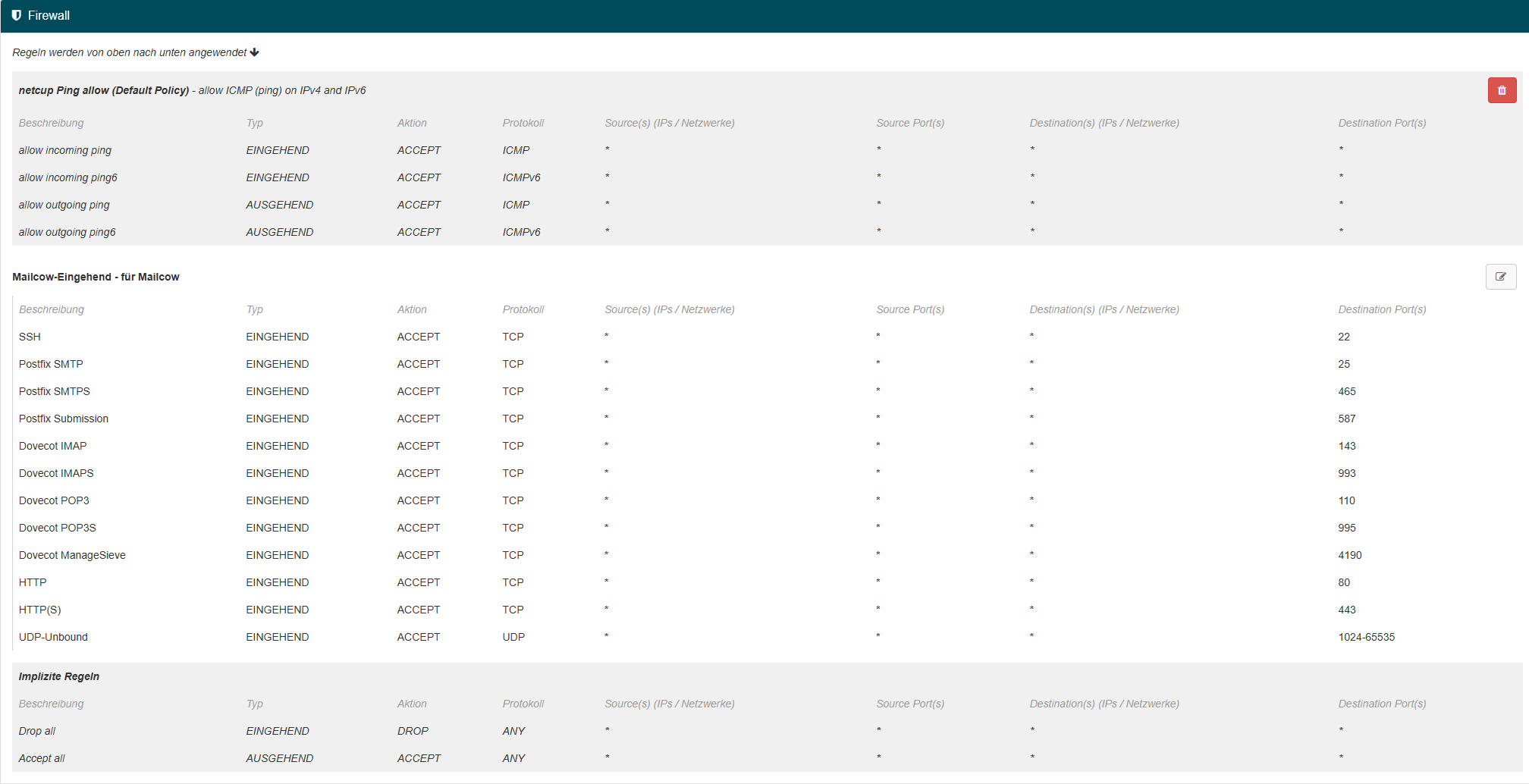Select the 'Drop all' implicit rule
Image resolution: width=1529 pixels, height=784 pixels.
(x=37, y=731)
